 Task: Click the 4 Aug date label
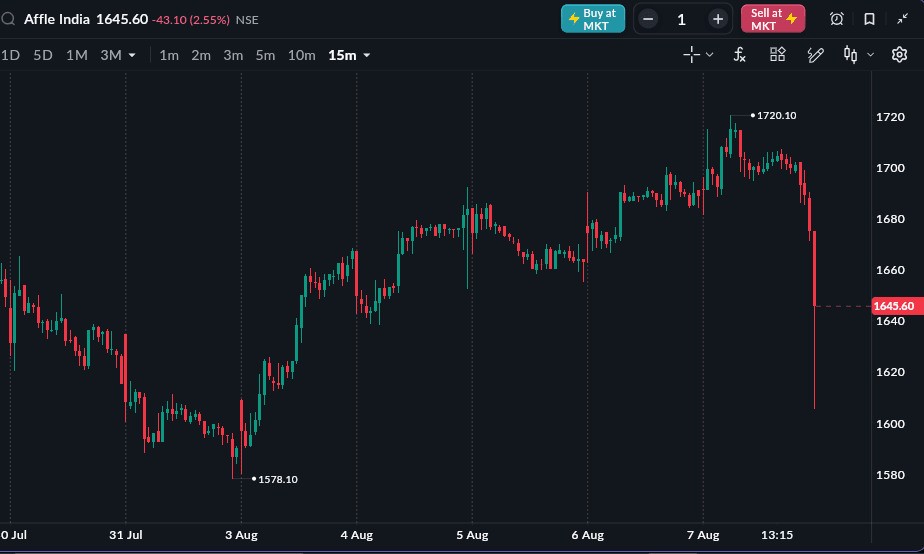357,535
